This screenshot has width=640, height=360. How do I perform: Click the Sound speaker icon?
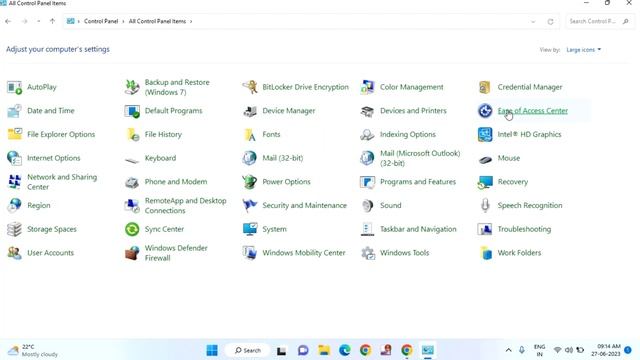[x=367, y=206]
